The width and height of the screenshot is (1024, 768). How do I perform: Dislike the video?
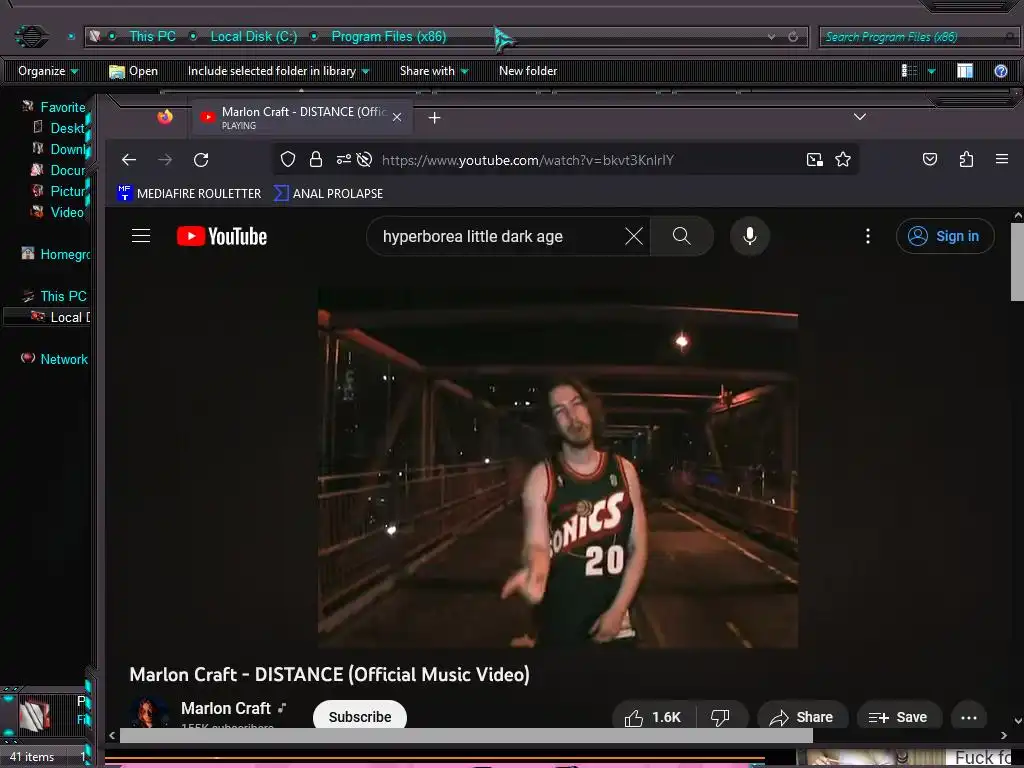[720, 717]
